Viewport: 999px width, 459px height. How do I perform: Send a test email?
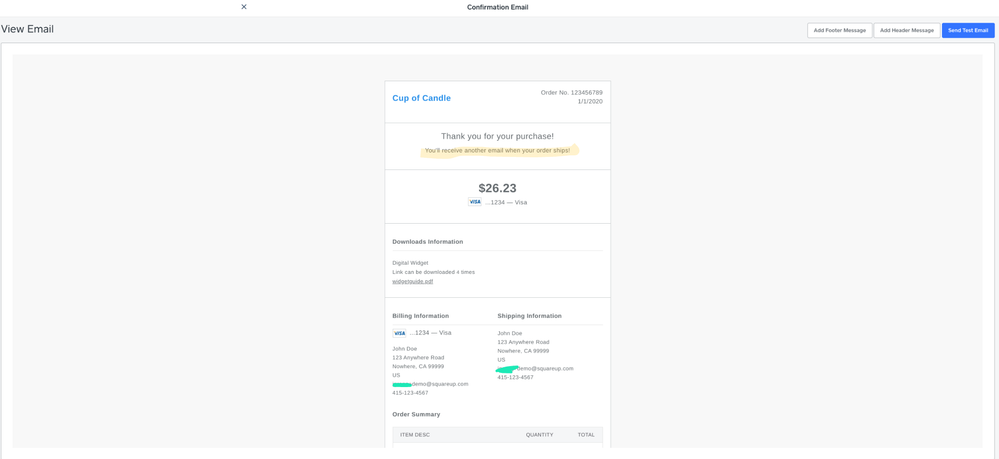coord(967,30)
